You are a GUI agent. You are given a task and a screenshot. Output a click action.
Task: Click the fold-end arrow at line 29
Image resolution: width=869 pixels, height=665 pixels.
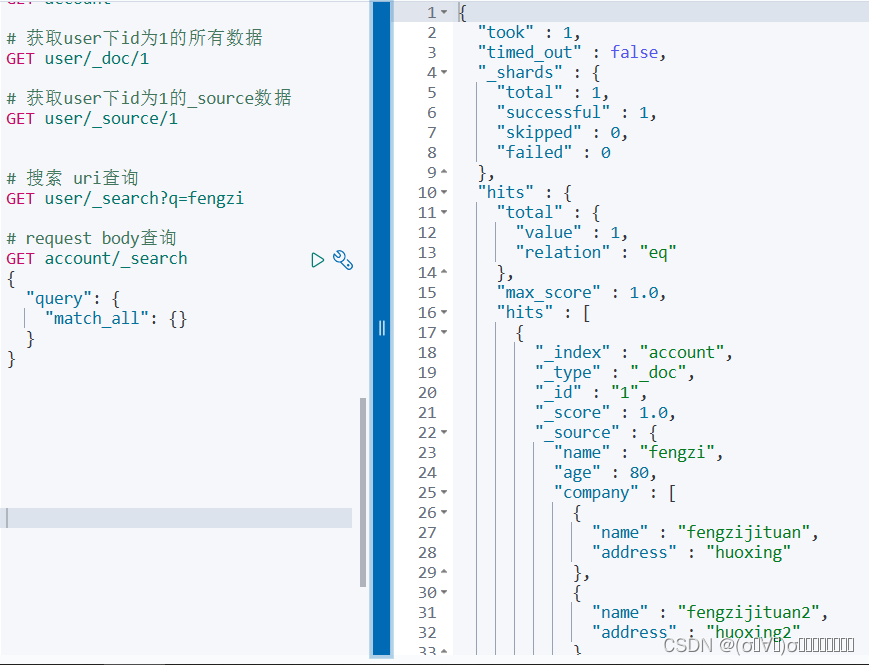click(x=444, y=572)
